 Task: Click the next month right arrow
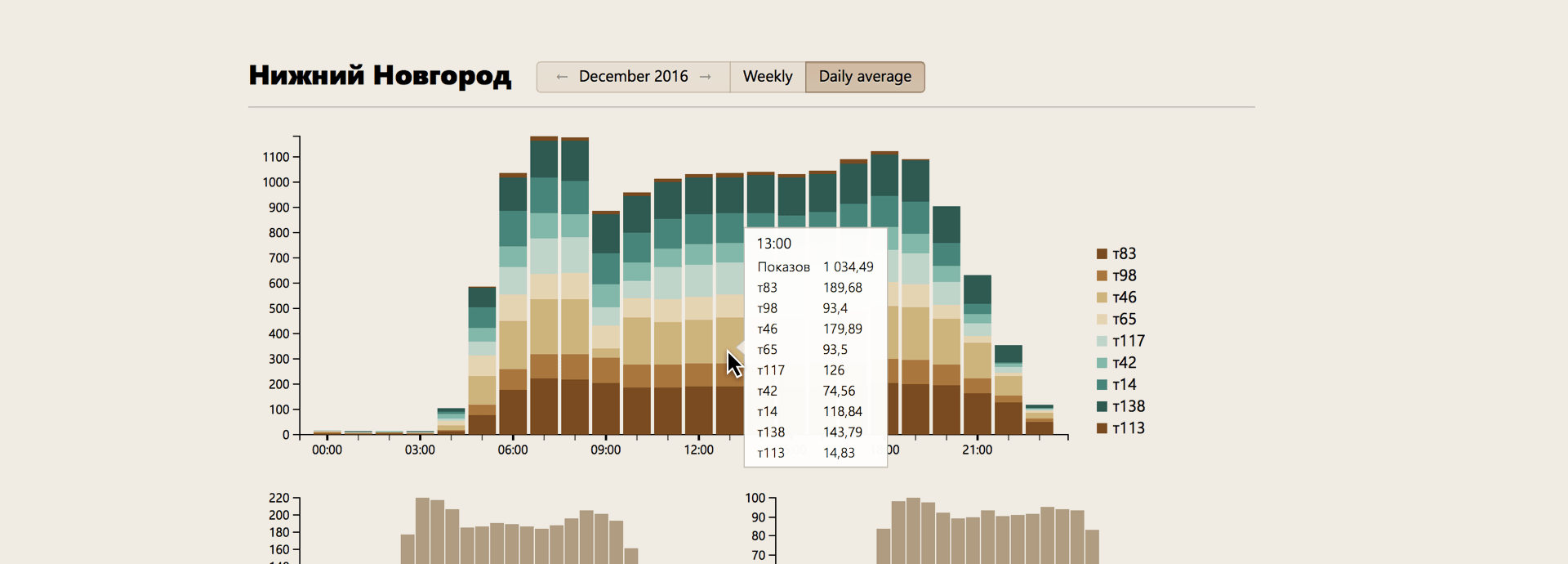click(x=706, y=77)
